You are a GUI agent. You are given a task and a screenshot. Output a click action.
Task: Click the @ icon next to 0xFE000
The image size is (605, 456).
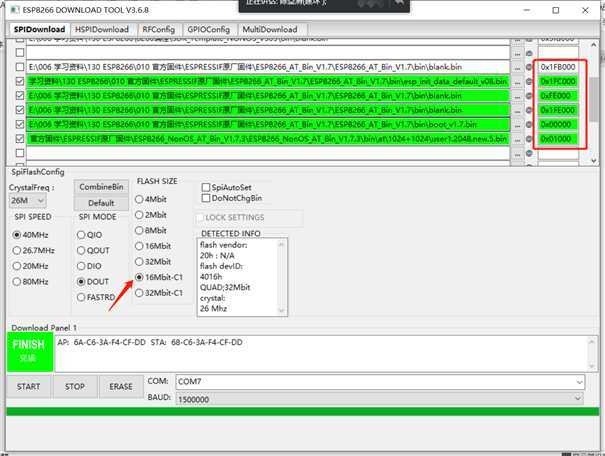coord(529,96)
